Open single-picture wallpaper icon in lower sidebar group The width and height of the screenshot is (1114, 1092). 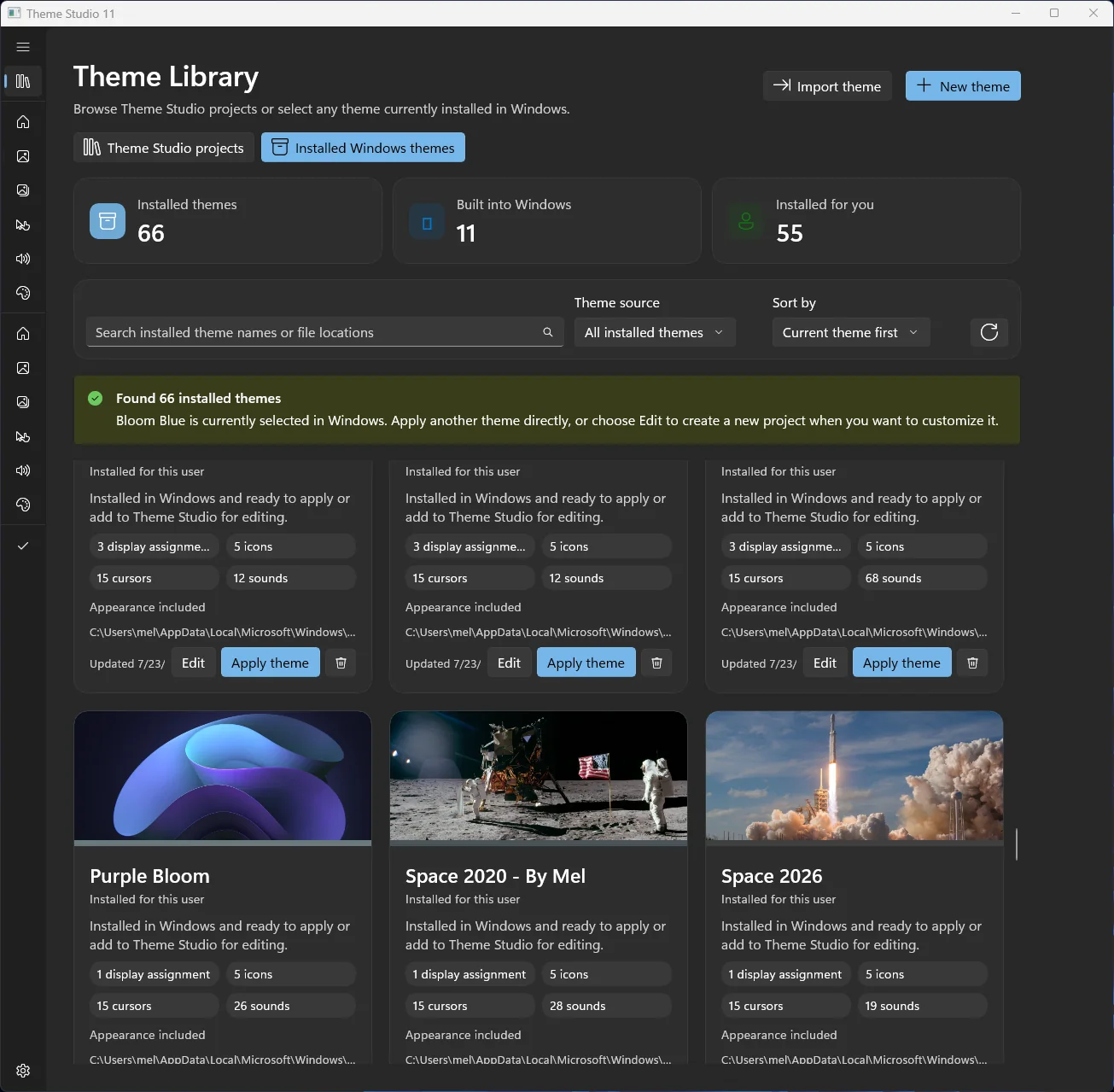(23, 368)
